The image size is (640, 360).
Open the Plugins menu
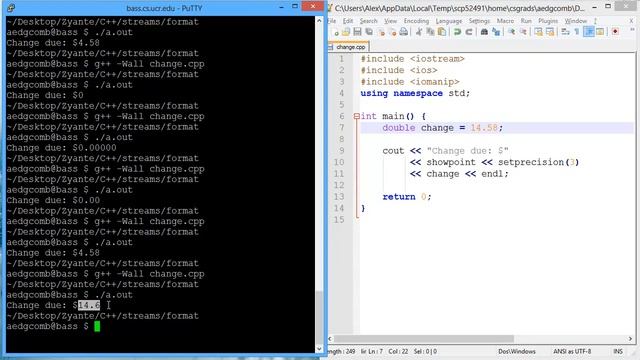(548, 21)
